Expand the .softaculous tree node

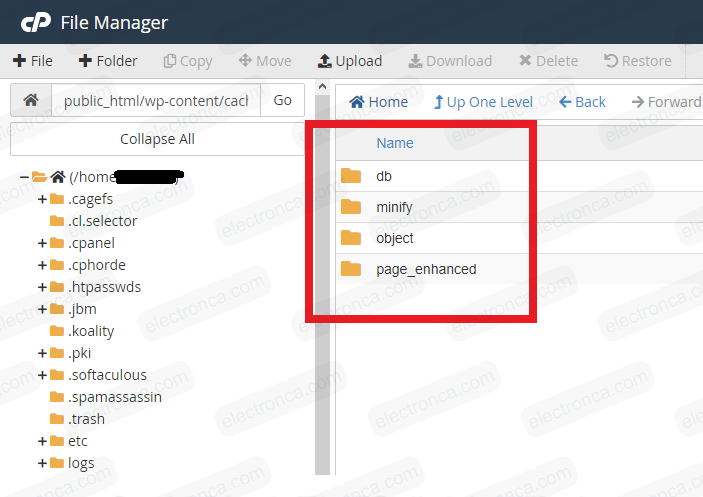[x=42, y=375]
